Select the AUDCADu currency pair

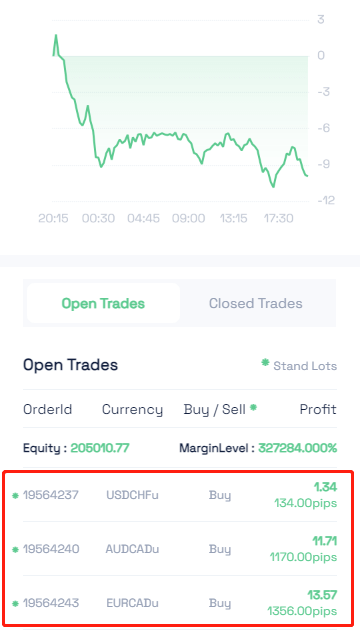pos(132,549)
